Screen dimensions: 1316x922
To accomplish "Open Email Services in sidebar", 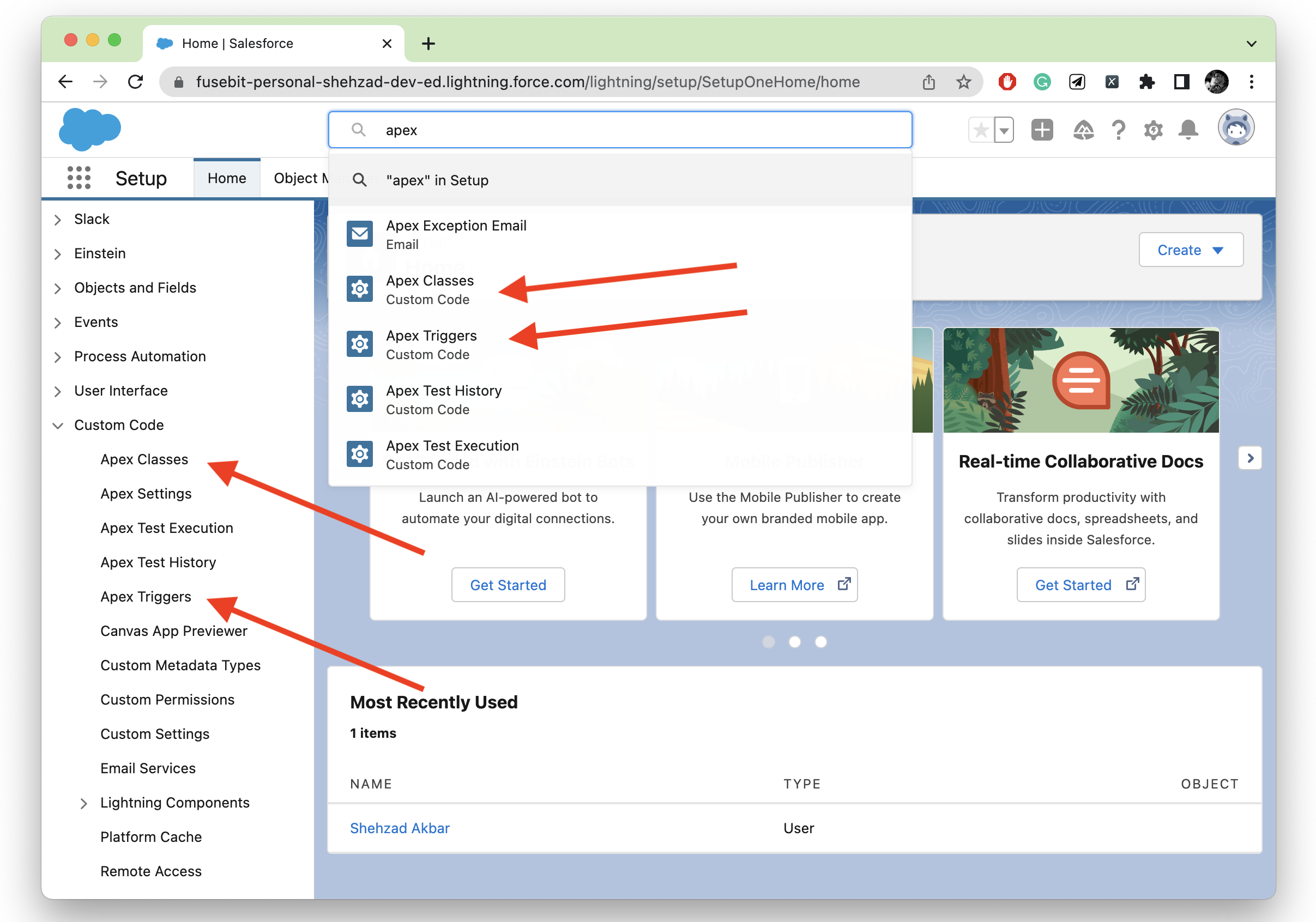I will [148, 769].
